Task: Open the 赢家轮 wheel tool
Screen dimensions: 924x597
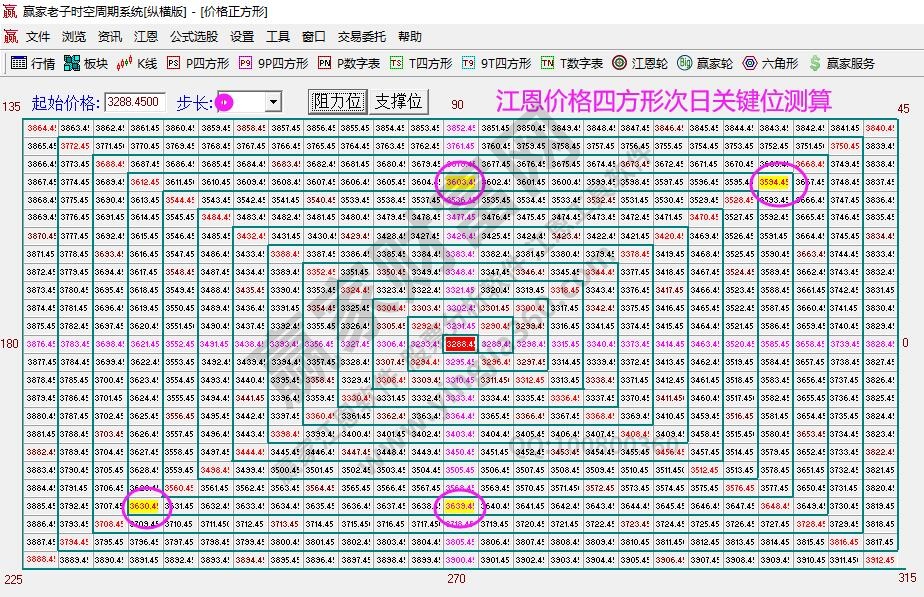Action: pos(704,63)
